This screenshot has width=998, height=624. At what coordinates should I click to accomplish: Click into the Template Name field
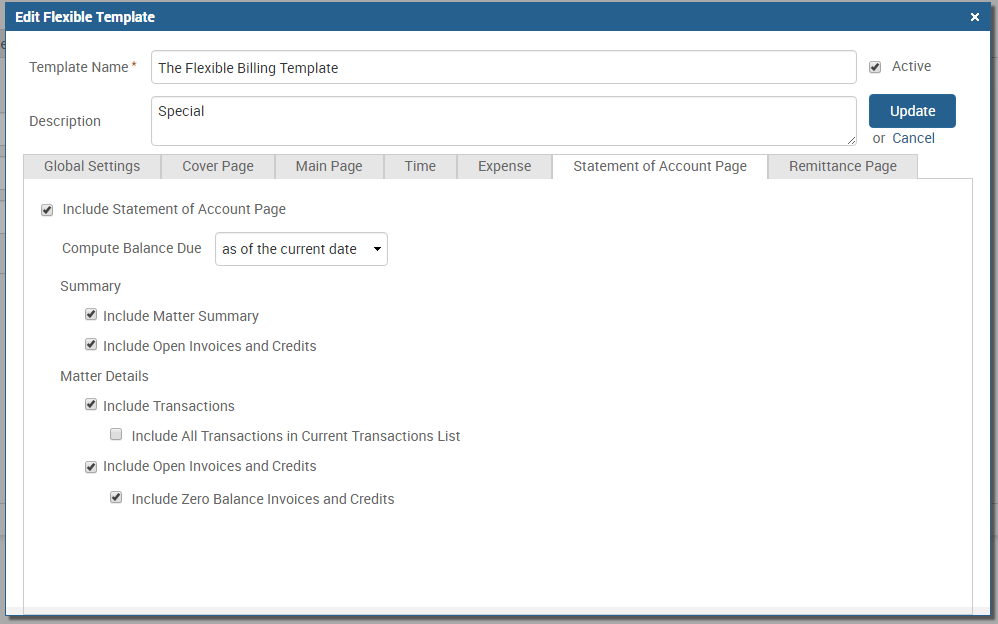click(503, 68)
